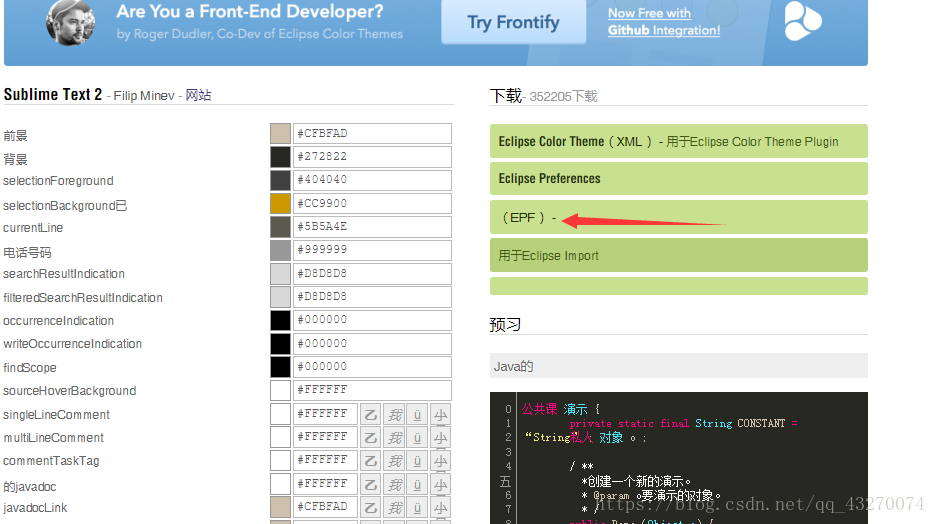Viewport: 936px width, 524px height.
Task: Edit the searchResultIndication hex field
Action: click(x=372, y=273)
